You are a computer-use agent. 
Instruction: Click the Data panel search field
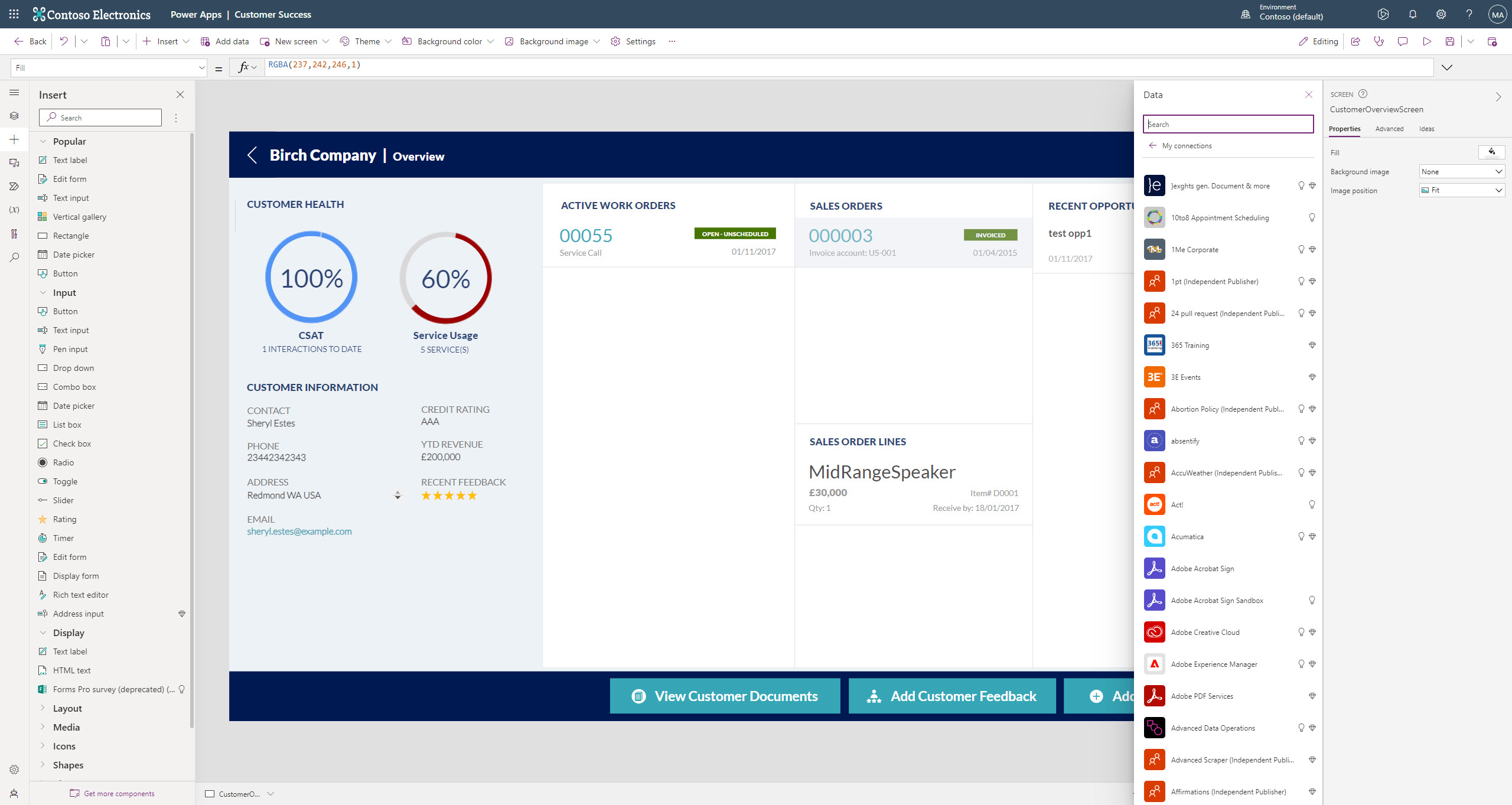coord(1228,124)
